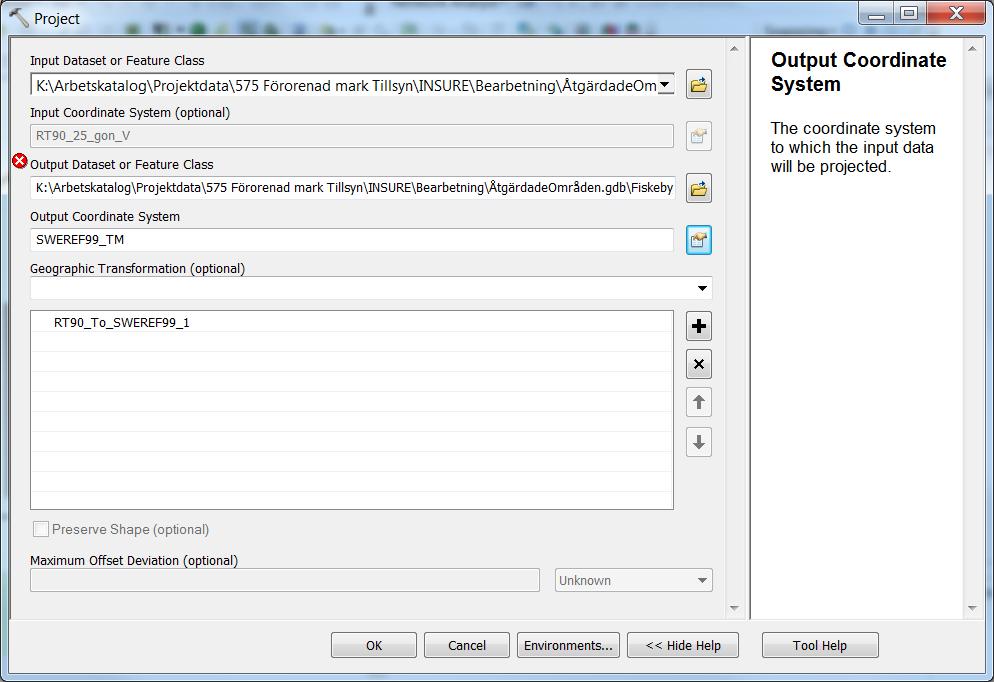
Task: Open Tool Help
Action: point(820,645)
